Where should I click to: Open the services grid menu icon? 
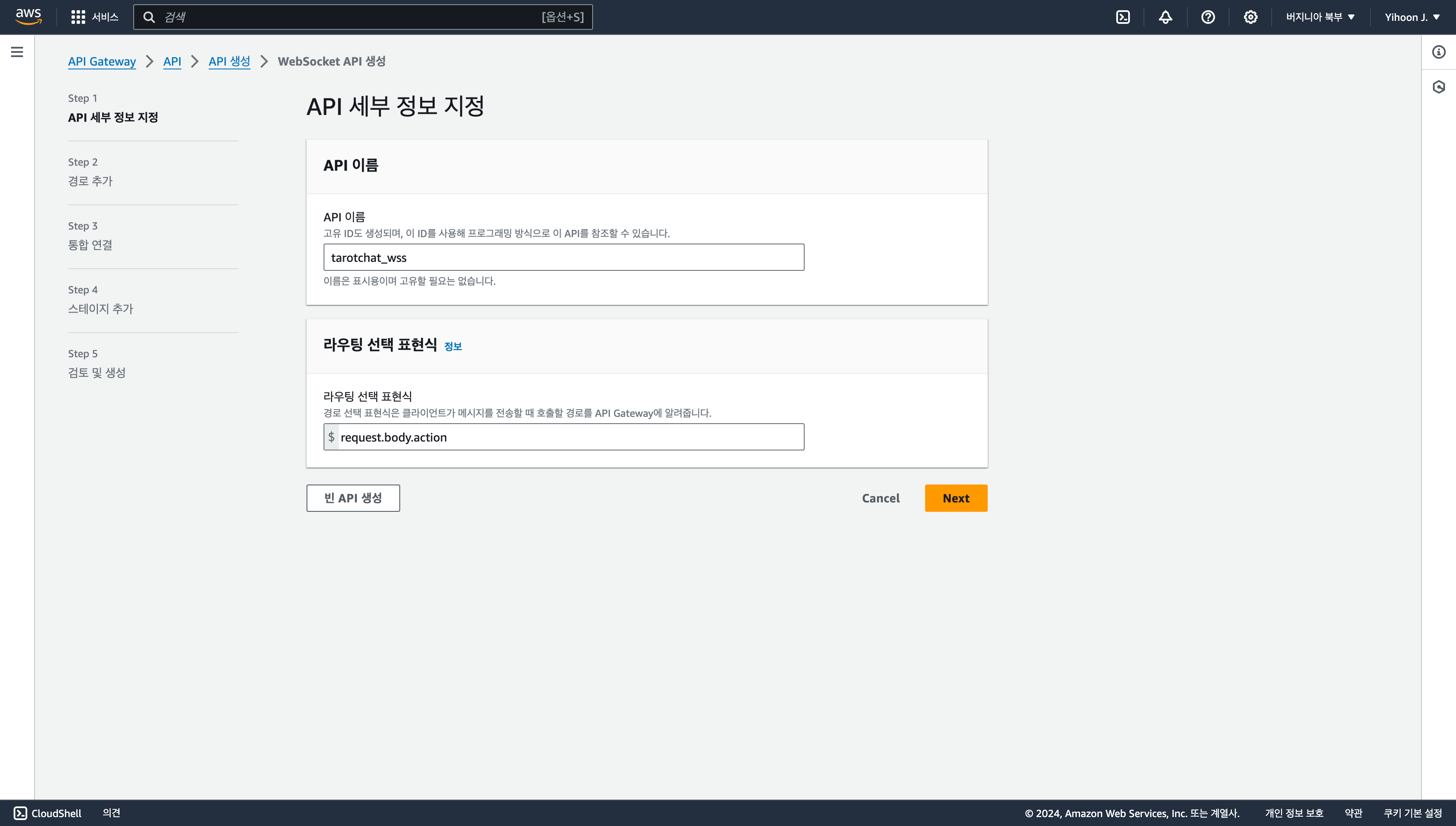78,17
